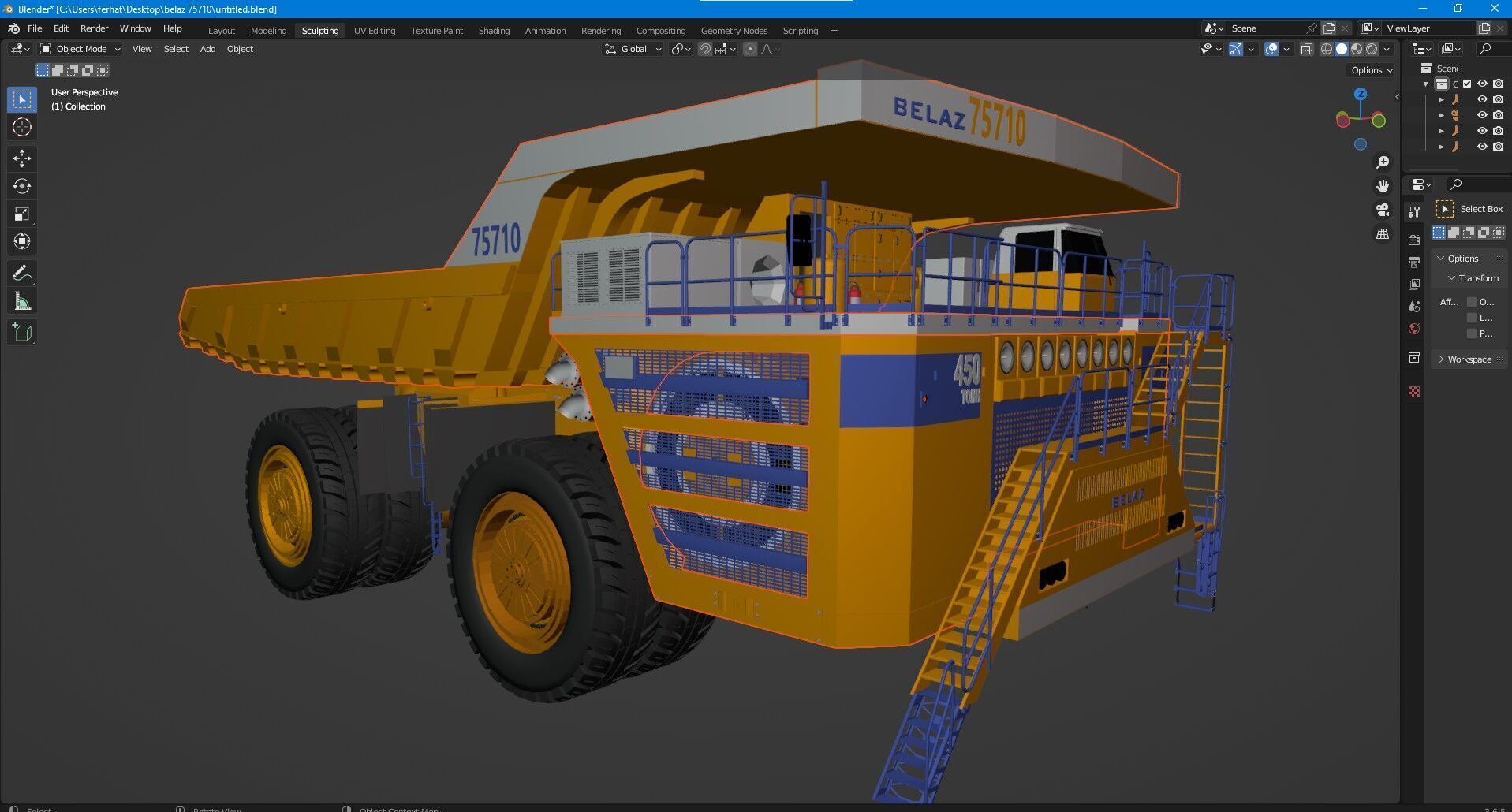Screen dimensions: 1512x812
Task: Open the Object Mode dropdown
Action: pyautogui.click(x=80, y=49)
